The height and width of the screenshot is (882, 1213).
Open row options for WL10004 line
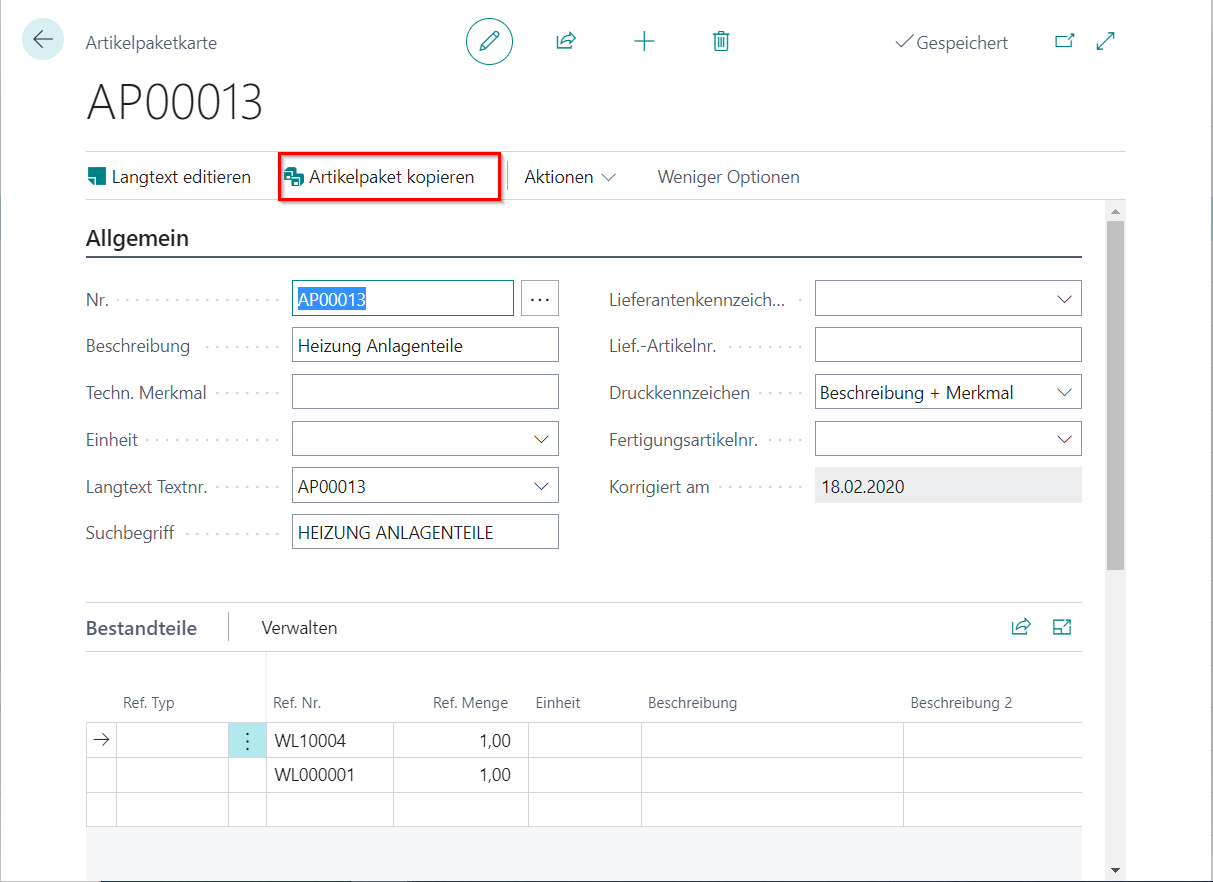[247, 741]
